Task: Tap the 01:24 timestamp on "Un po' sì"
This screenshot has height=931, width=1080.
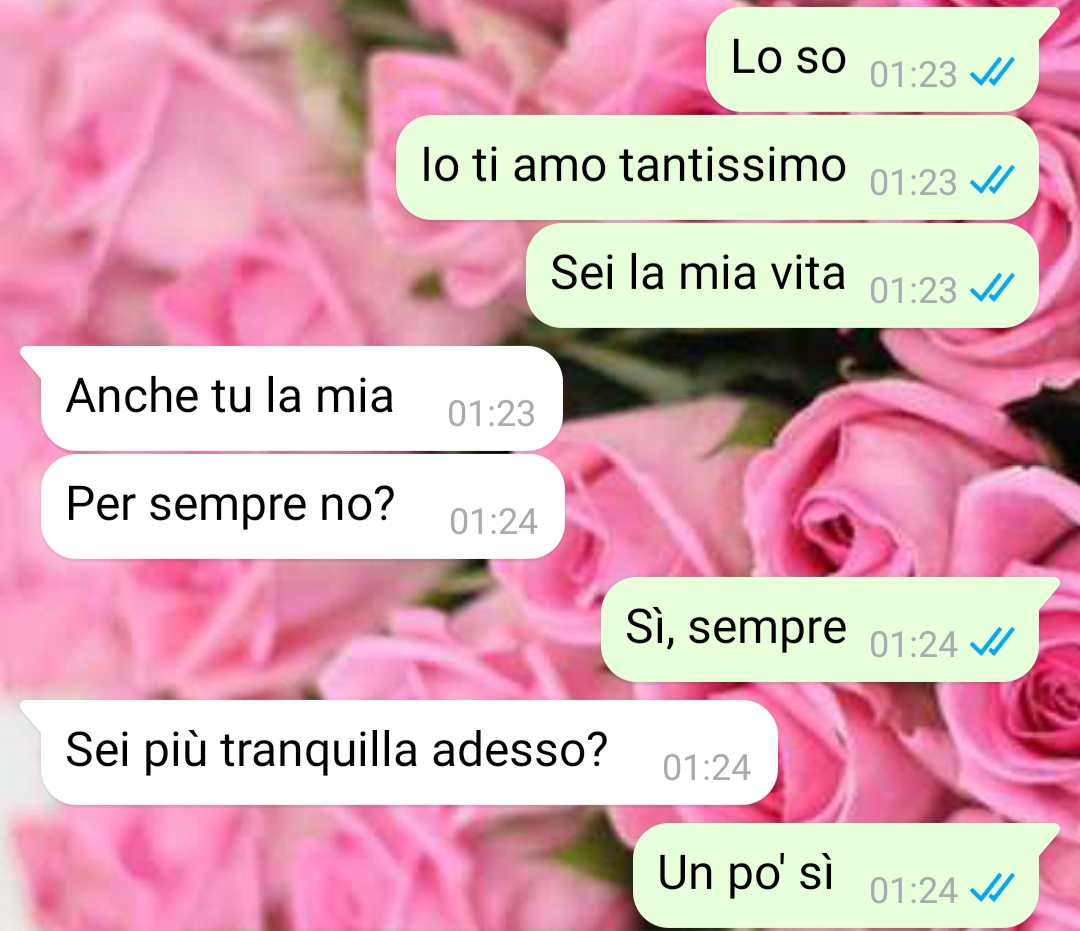Action: [x=913, y=890]
